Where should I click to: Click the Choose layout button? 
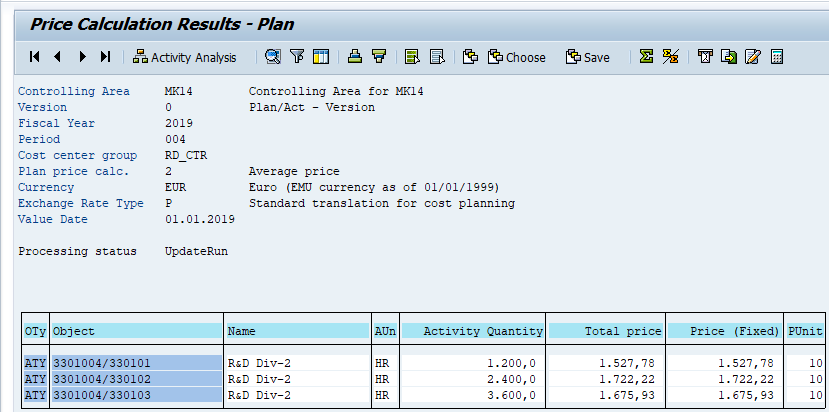pyautogui.click(x=516, y=57)
